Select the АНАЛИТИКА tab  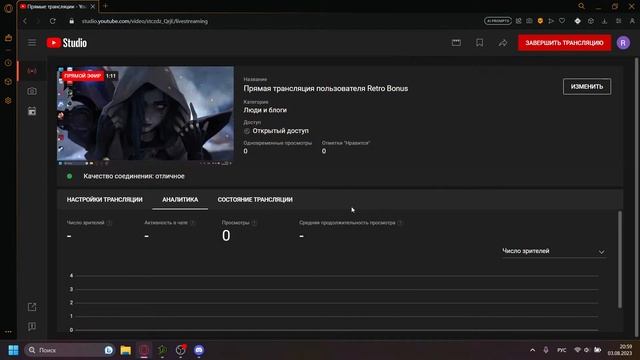pos(180,200)
